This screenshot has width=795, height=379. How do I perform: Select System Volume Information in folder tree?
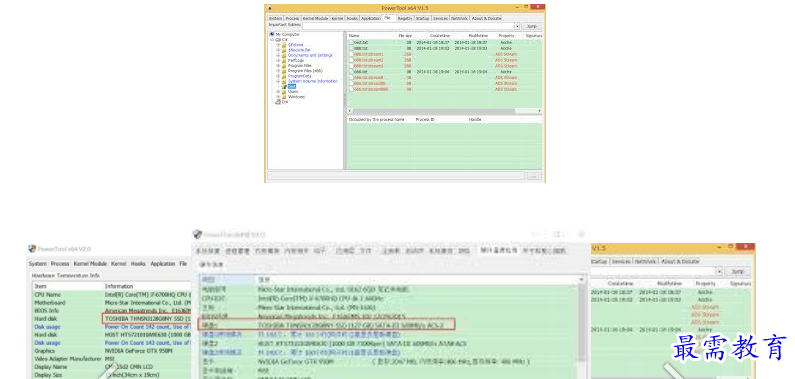point(313,81)
